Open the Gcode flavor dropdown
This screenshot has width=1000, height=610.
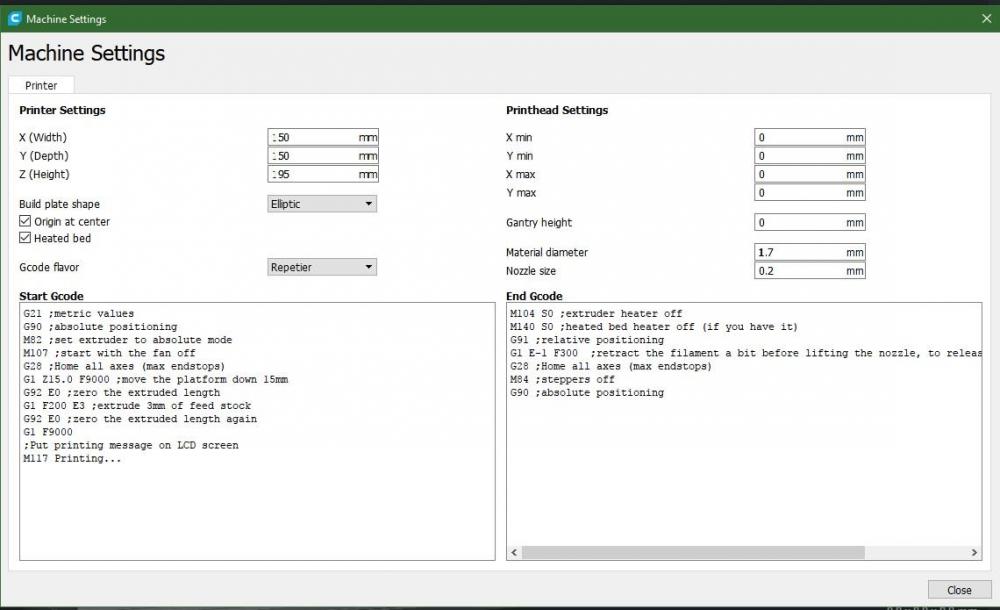tap(322, 267)
